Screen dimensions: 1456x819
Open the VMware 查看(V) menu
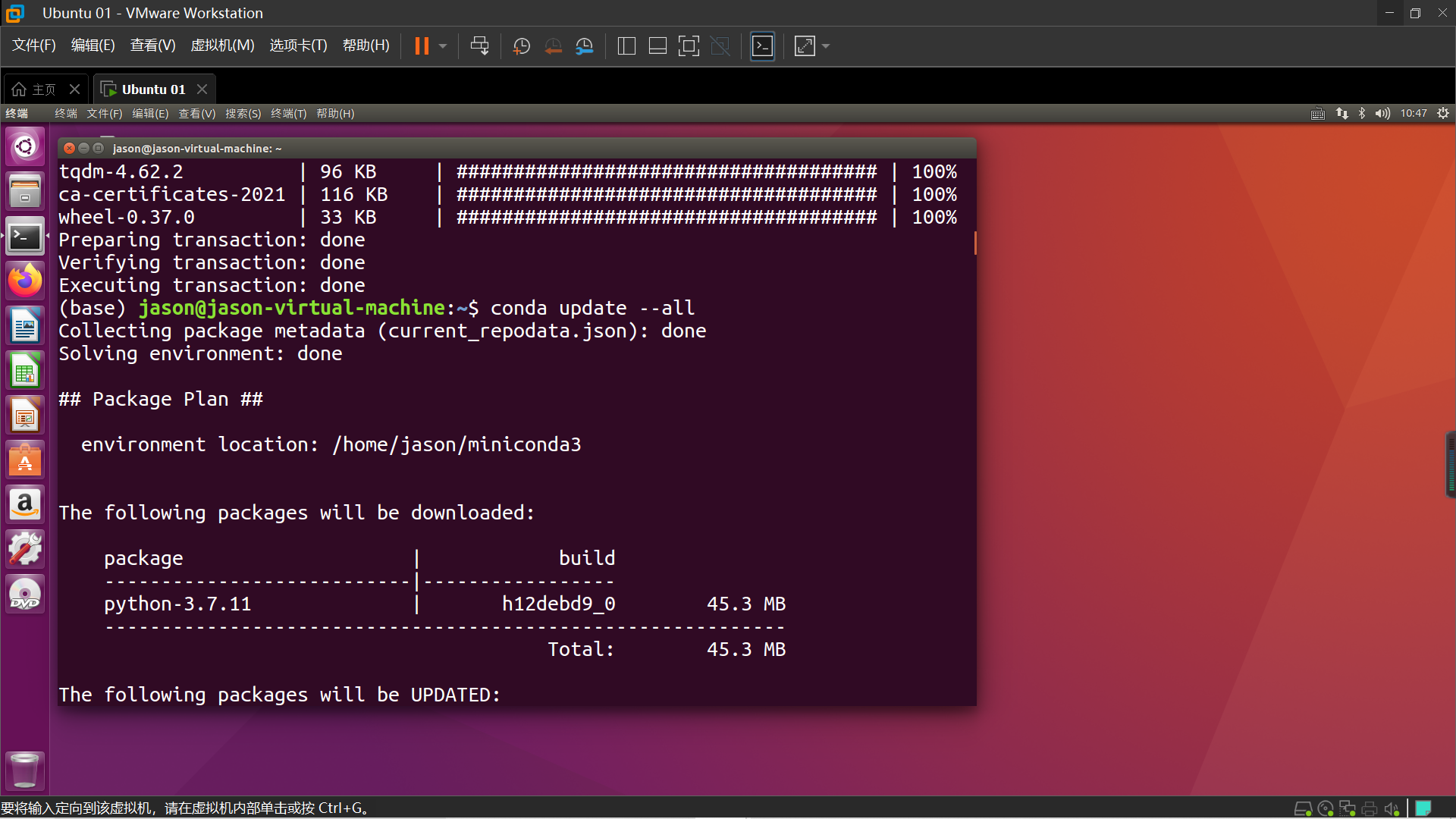pyautogui.click(x=152, y=45)
